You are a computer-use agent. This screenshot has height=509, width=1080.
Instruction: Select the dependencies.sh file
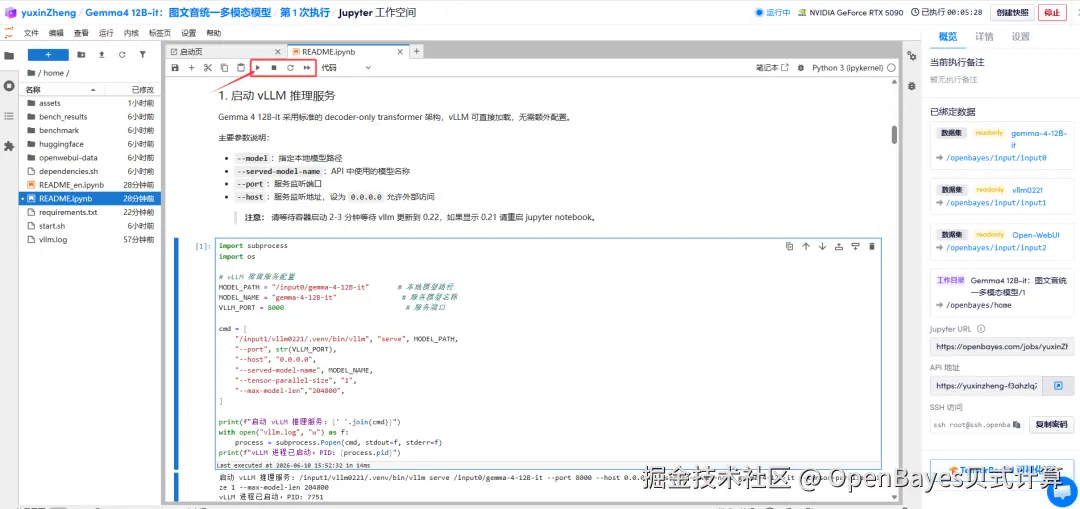90,172
